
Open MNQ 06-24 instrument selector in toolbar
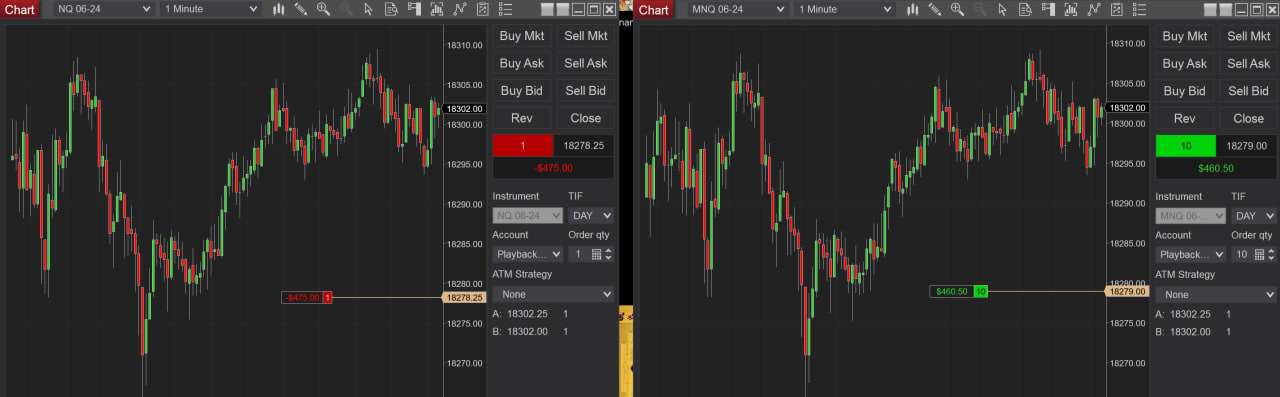click(738, 9)
